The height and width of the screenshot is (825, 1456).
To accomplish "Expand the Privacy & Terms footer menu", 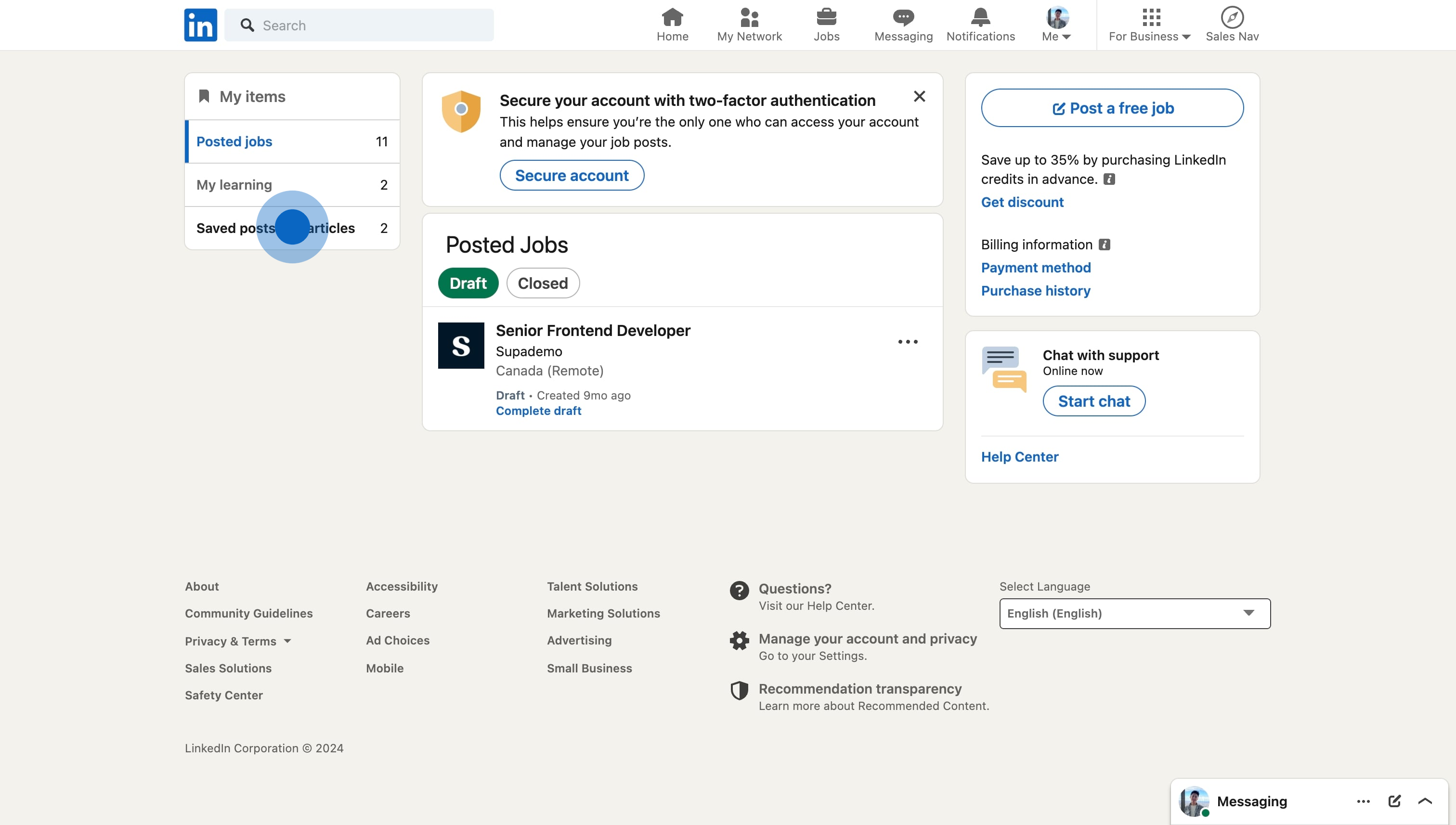I will (238, 641).
